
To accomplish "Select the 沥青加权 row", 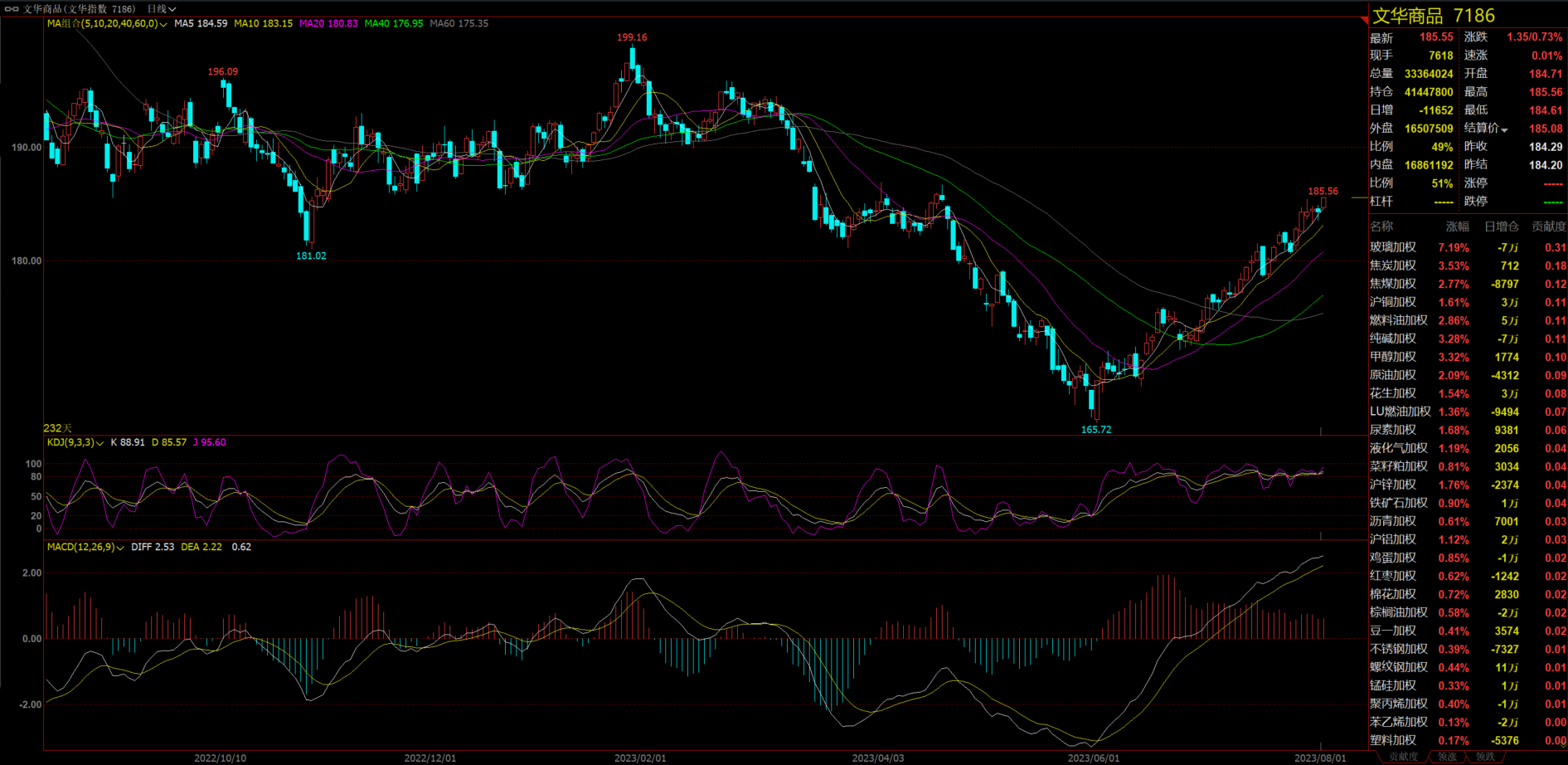I will click(x=1468, y=522).
